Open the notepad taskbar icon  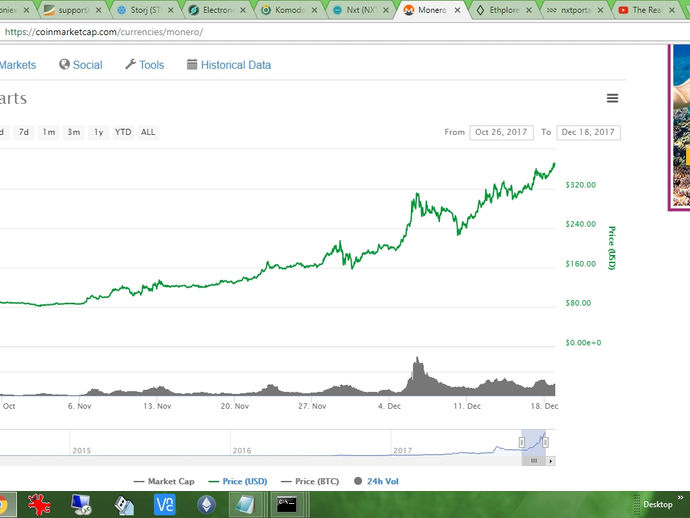coord(245,504)
